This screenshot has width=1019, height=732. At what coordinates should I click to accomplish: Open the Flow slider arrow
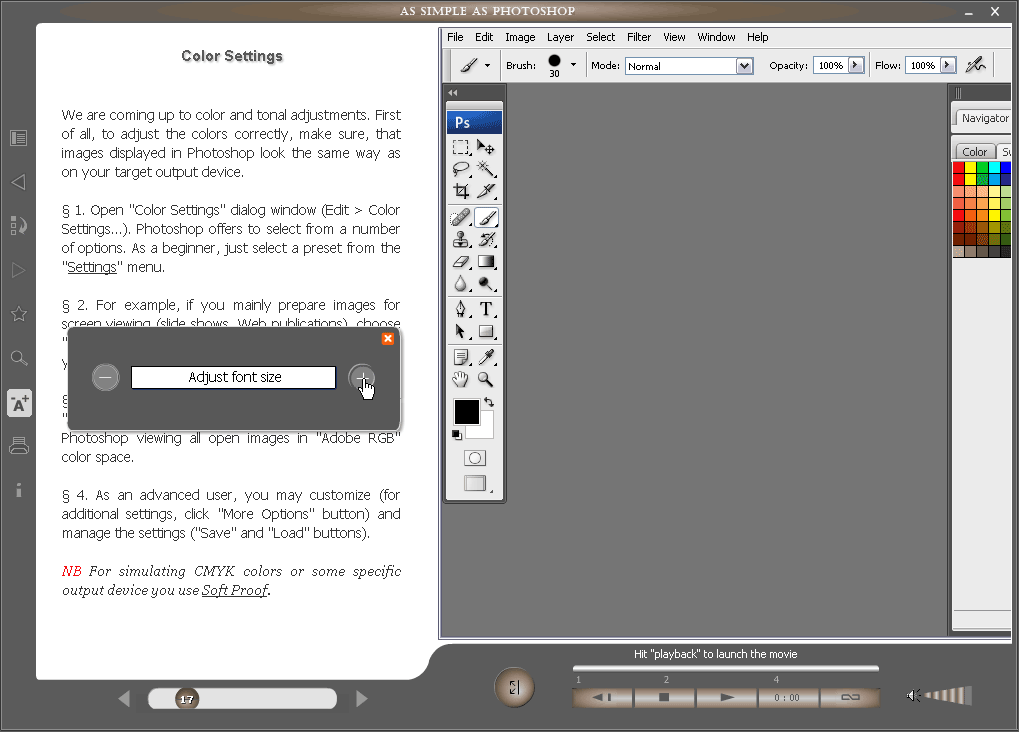point(948,65)
